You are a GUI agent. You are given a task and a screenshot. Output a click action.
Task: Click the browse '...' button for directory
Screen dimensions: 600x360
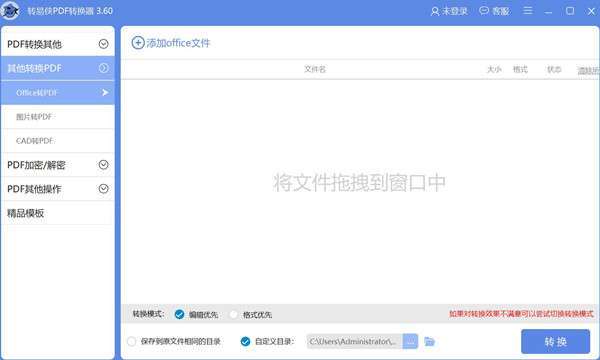point(410,341)
